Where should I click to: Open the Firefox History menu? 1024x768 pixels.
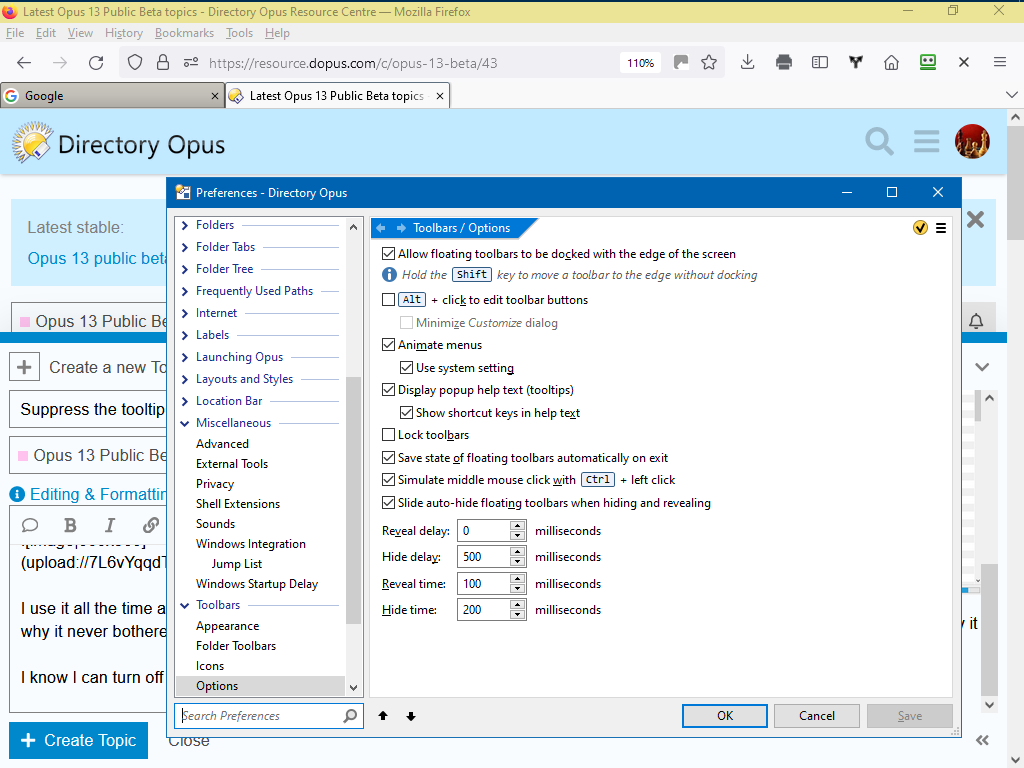(123, 33)
